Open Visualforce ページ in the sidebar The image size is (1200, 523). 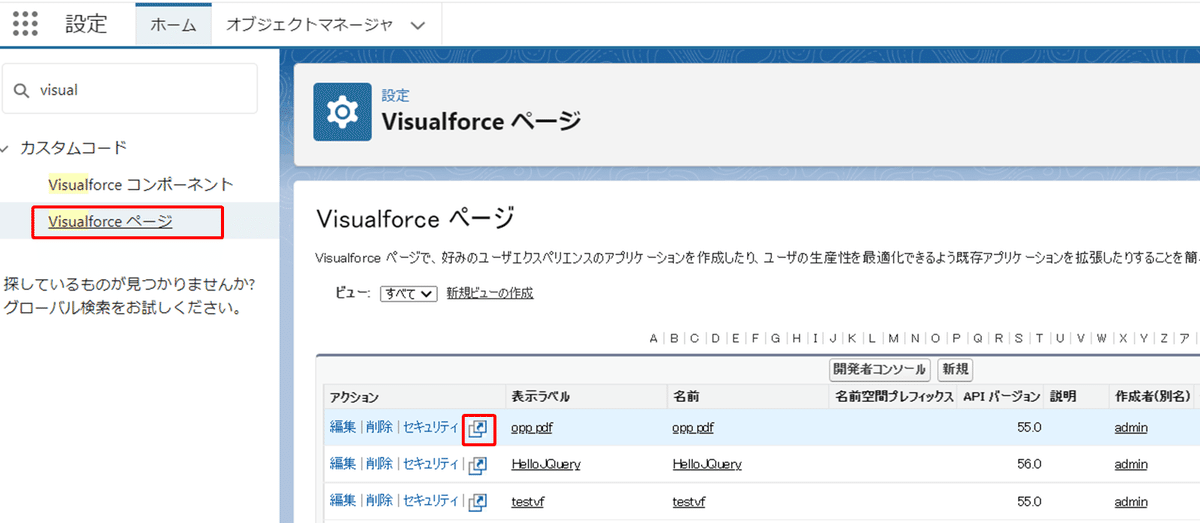110,221
